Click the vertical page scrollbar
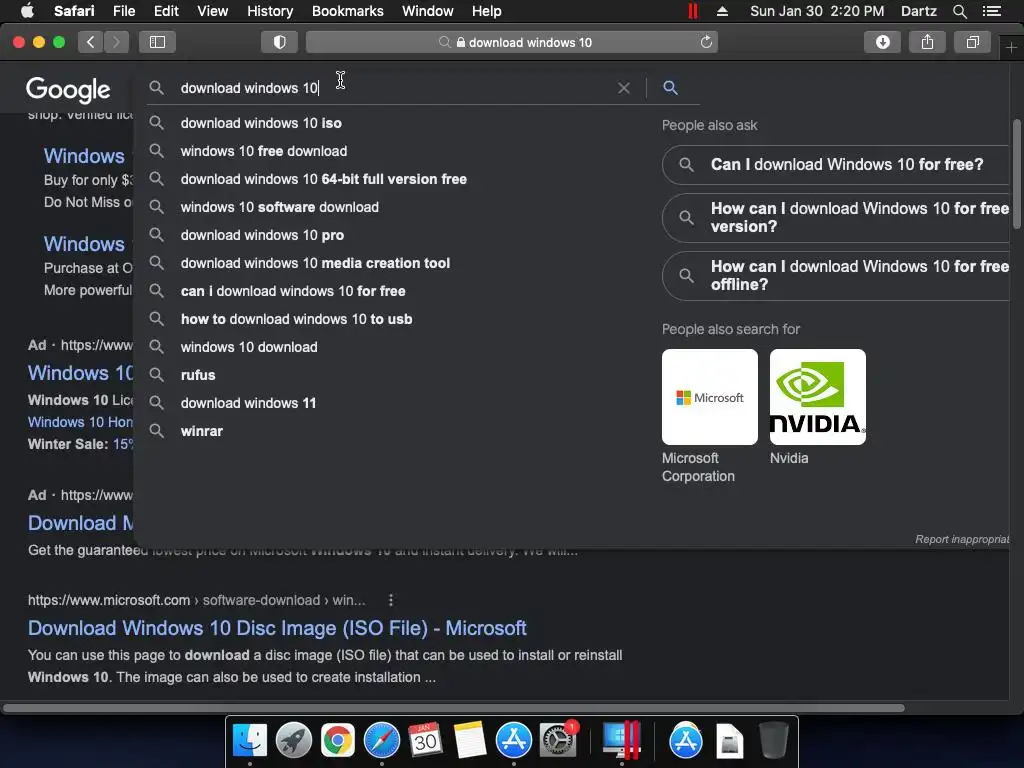 pyautogui.click(x=1017, y=174)
